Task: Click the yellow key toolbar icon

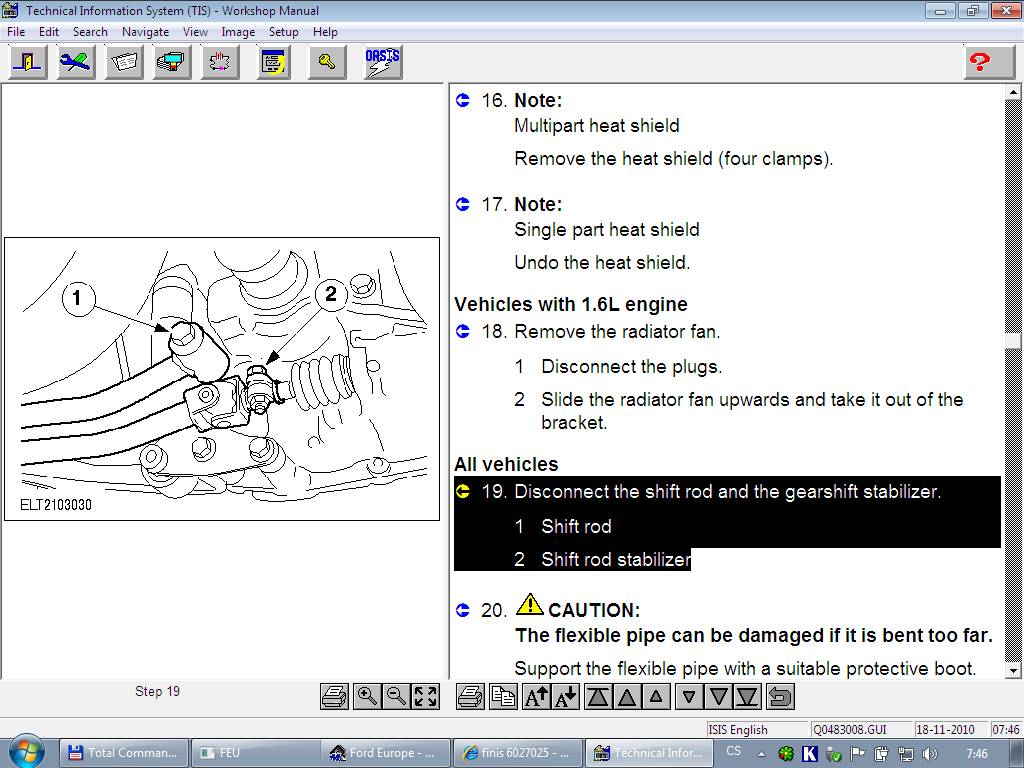Action: coord(326,62)
